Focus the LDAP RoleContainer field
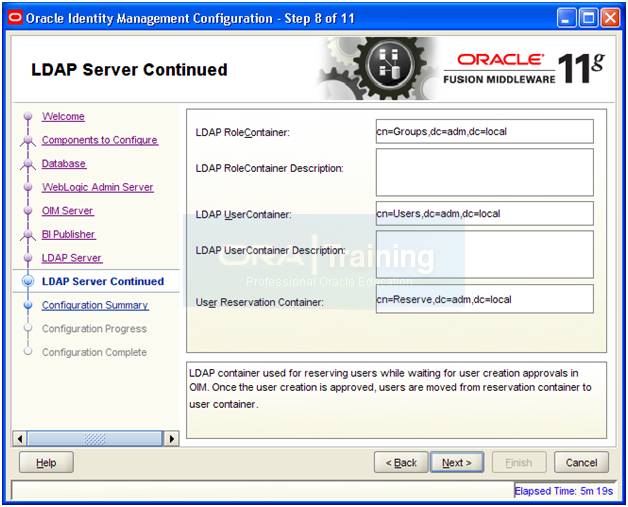 [485, 131]
